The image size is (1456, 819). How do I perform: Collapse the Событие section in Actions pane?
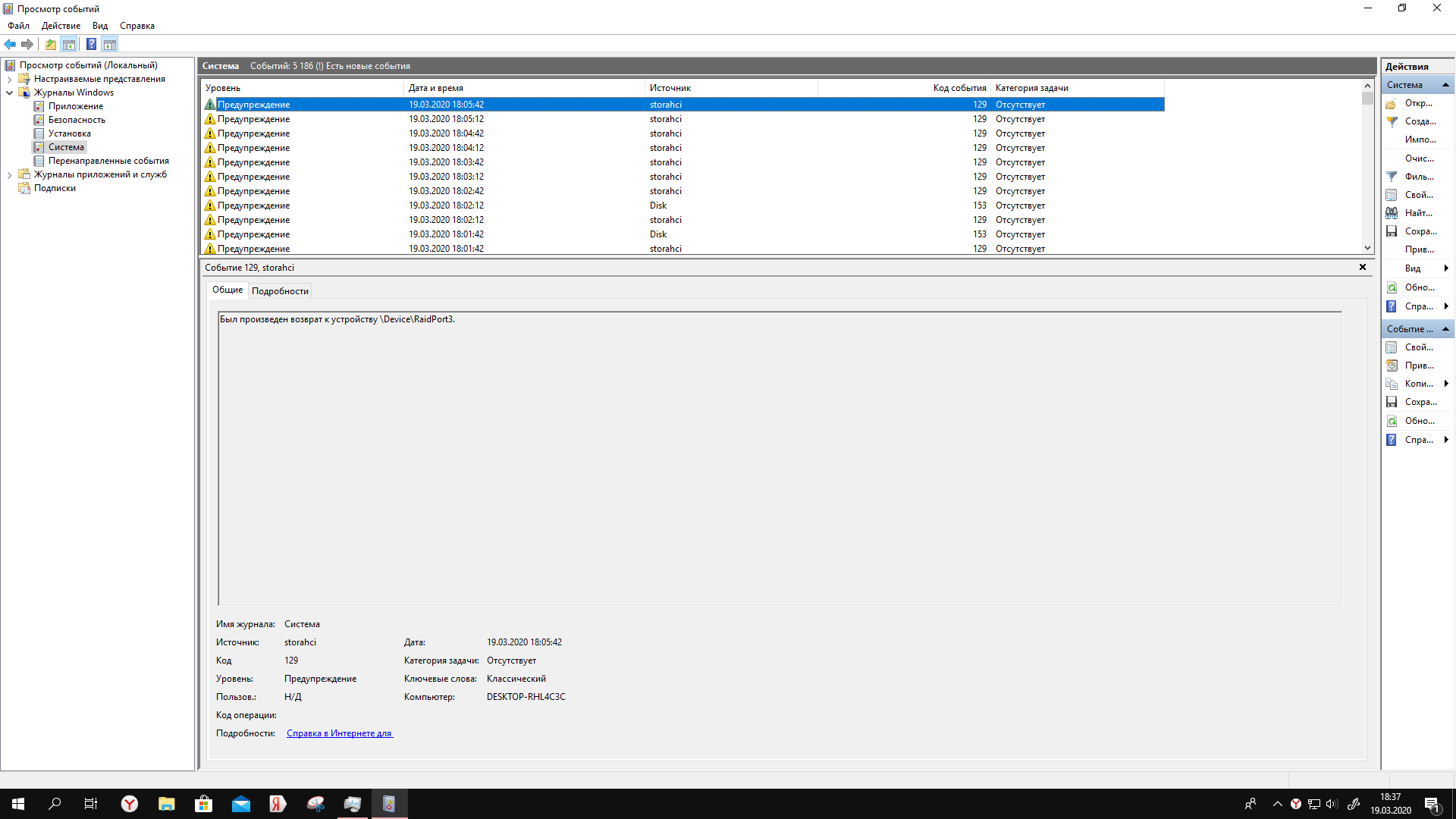tap(1445, 329)
